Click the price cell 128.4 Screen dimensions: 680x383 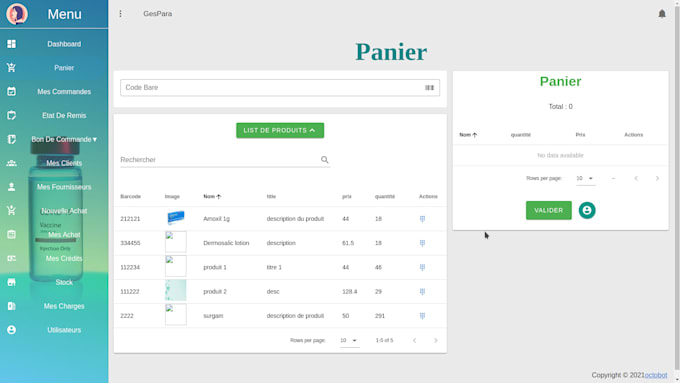coord(350,292)
